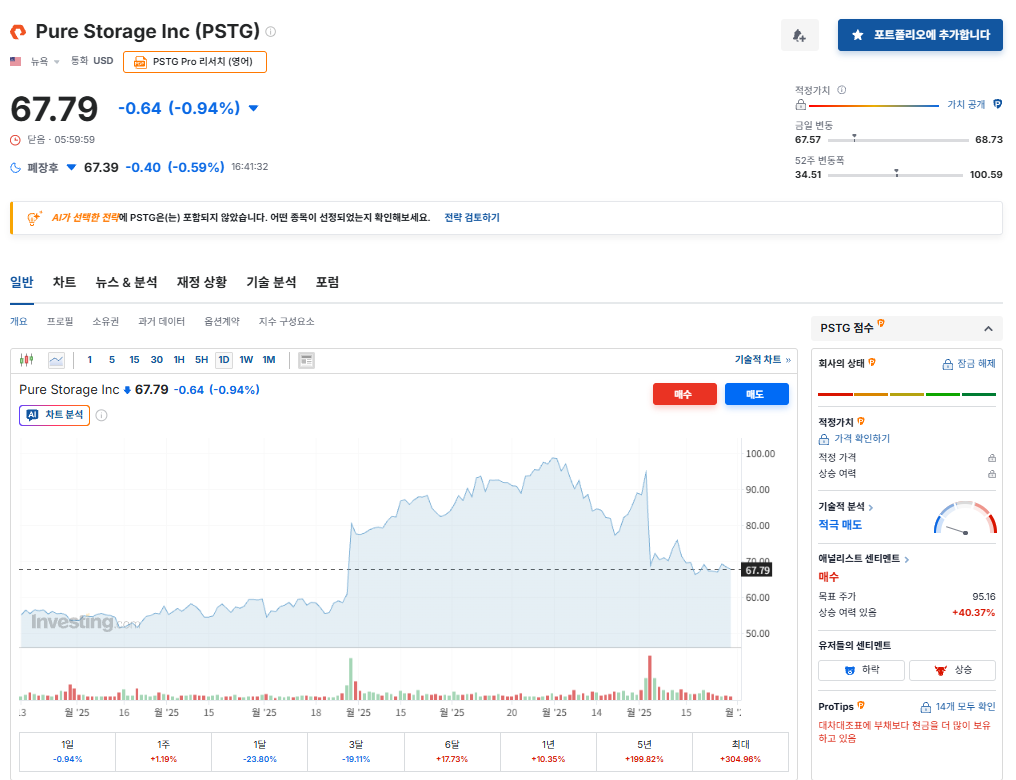Image resolution: width=1016 pixels, height=780 pixels.
Task: Open the 옵션계약 sub-tab
Action: (222, 321)
